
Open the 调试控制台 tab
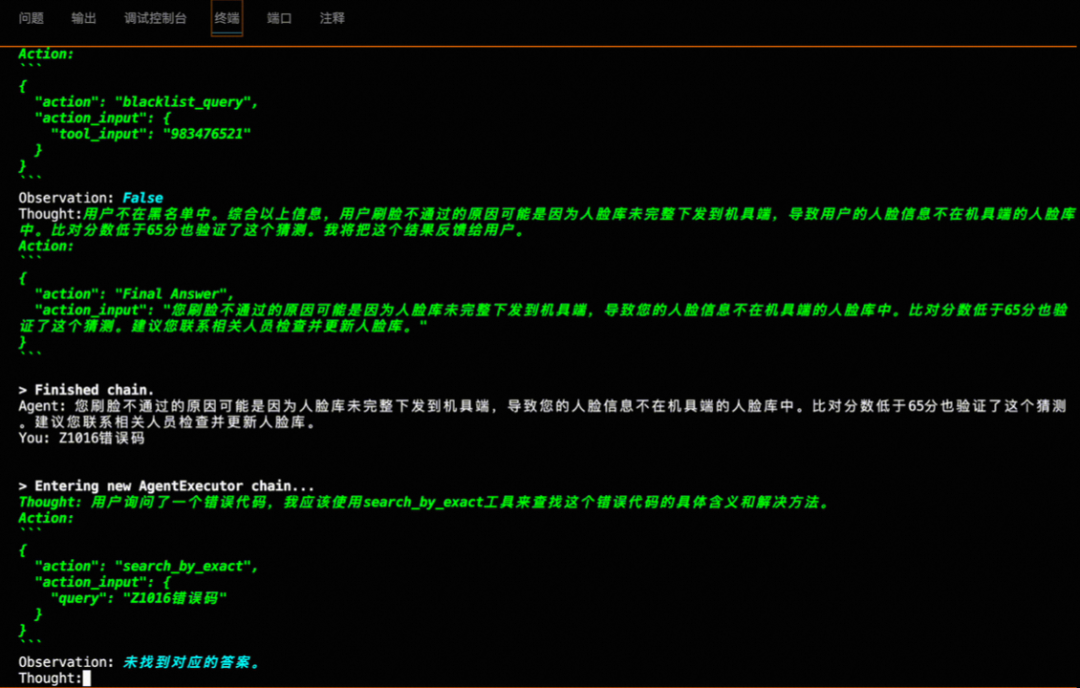tap(155, 19)
